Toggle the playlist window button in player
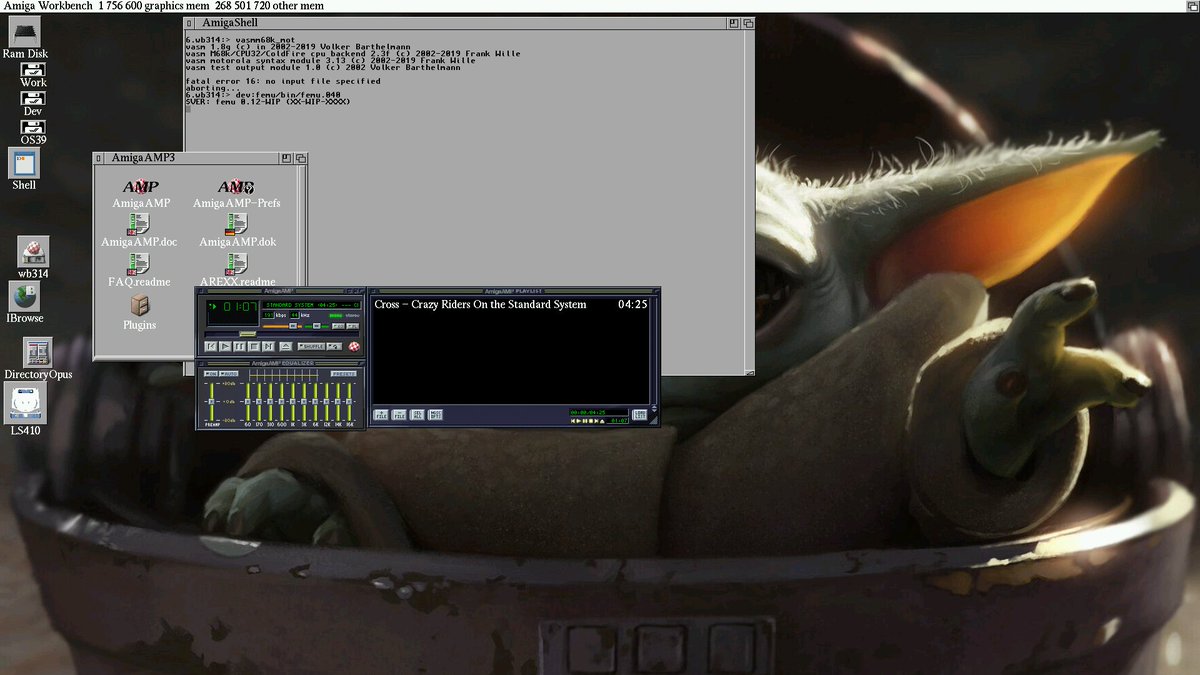 click(353, 326)
